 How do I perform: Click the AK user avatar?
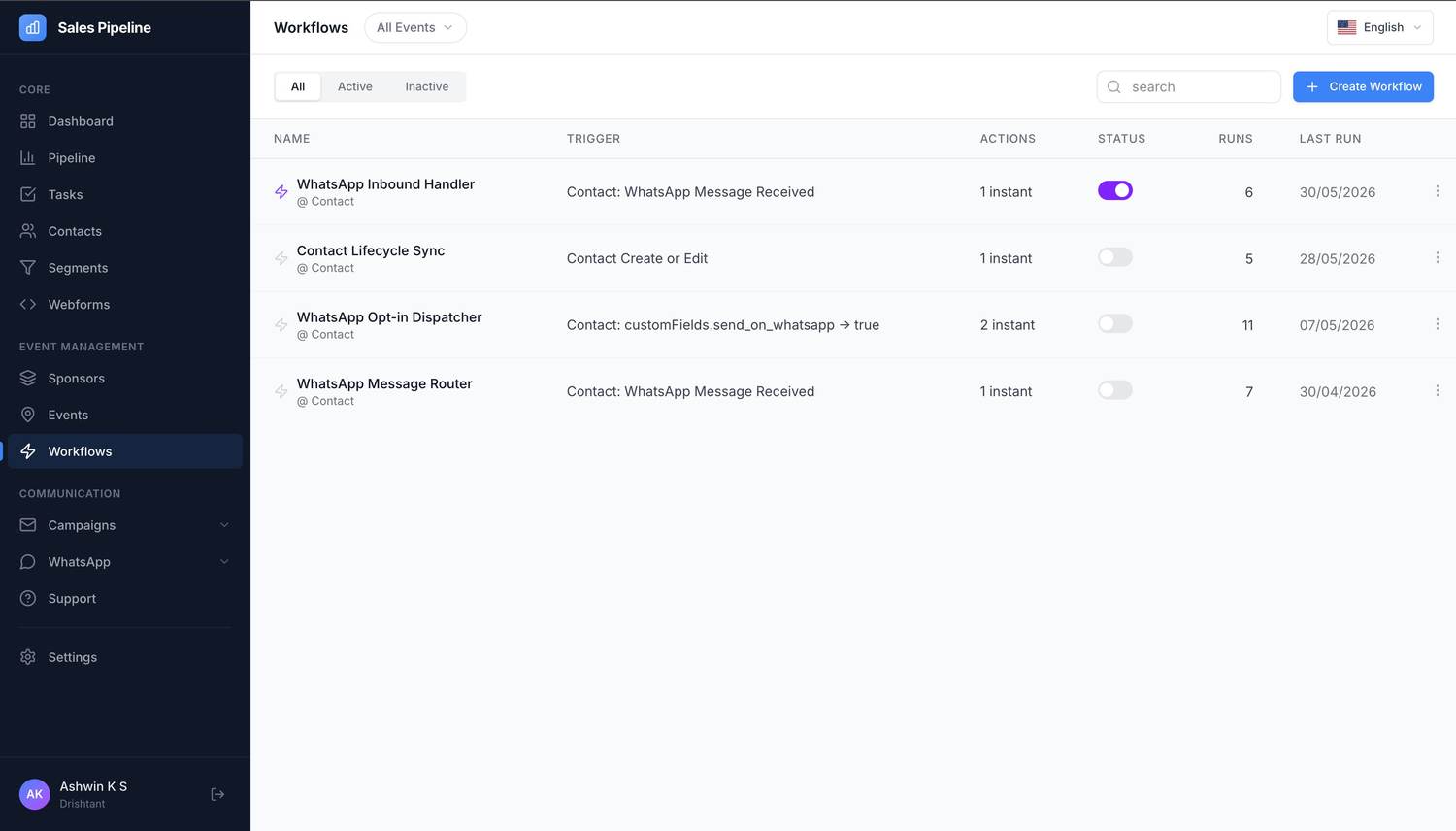click(x=35, y=794)
